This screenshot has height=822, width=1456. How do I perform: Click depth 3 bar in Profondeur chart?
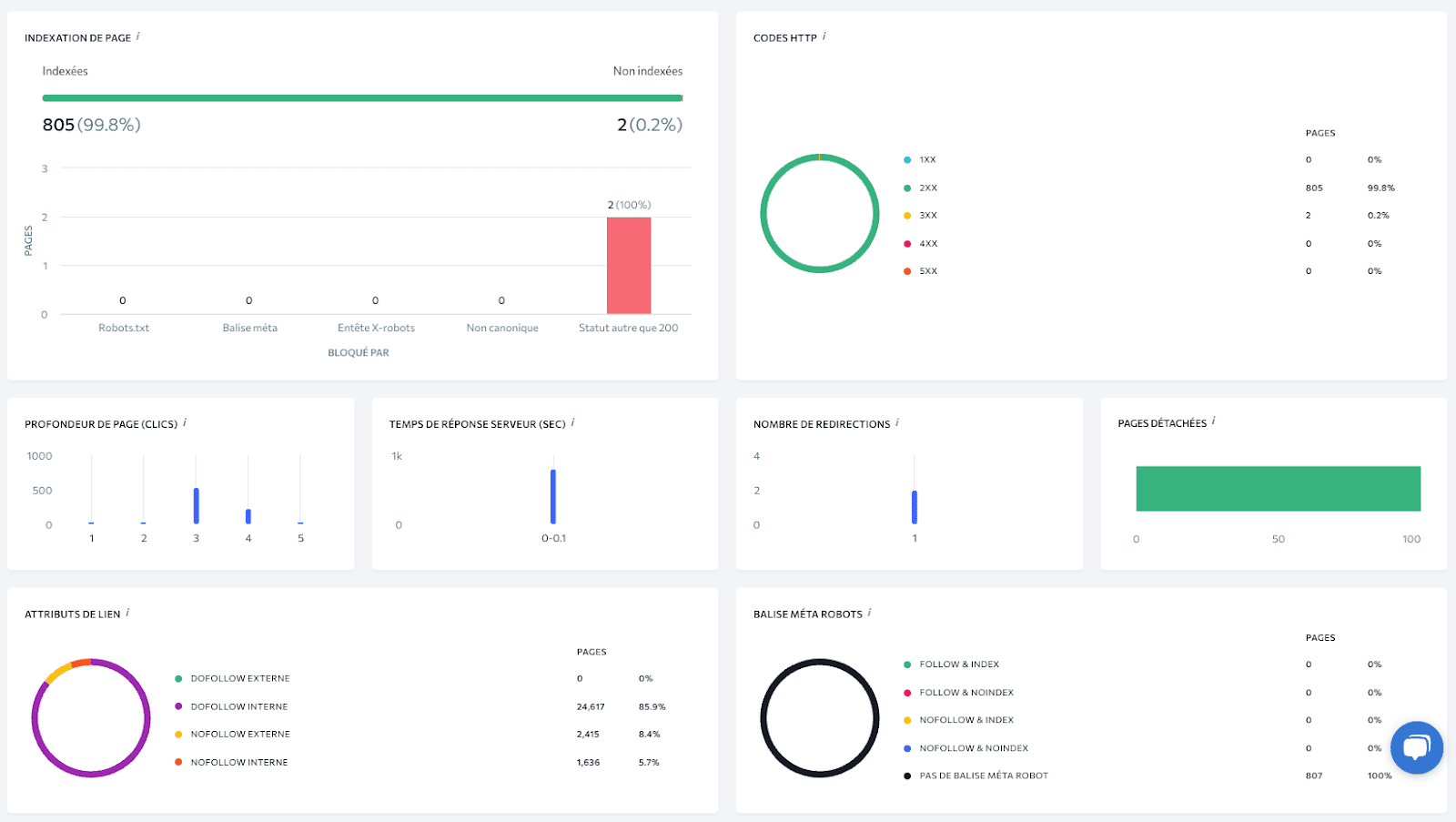click(x=196, y=506)
